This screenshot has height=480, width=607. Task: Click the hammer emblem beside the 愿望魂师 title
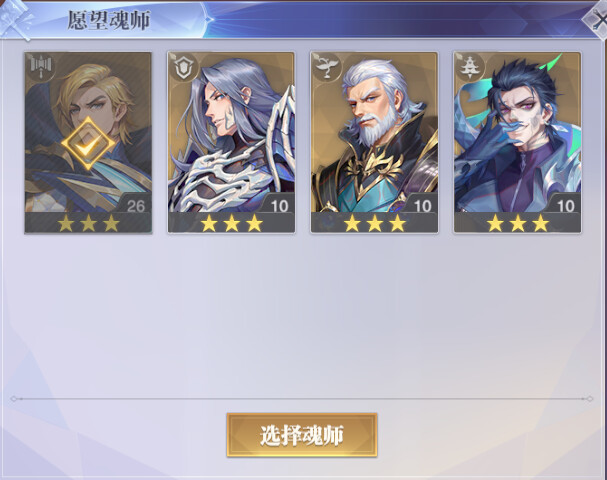(16, 20)
